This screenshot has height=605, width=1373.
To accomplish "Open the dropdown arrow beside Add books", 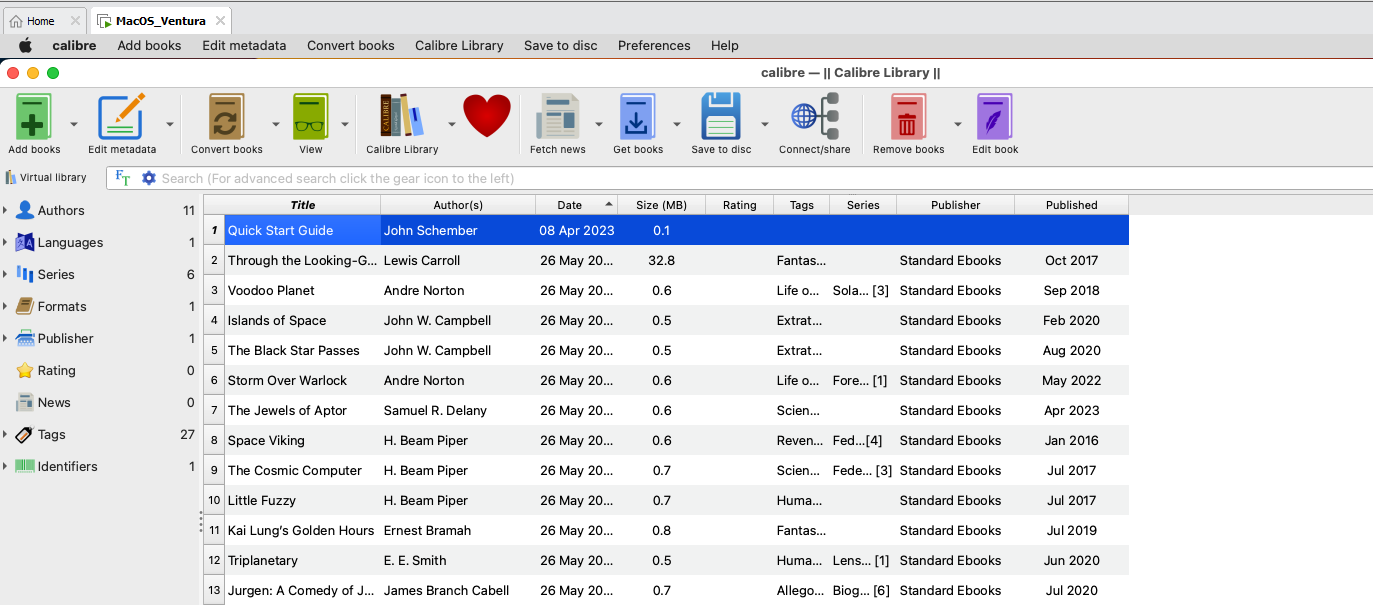I will [74, 125].
